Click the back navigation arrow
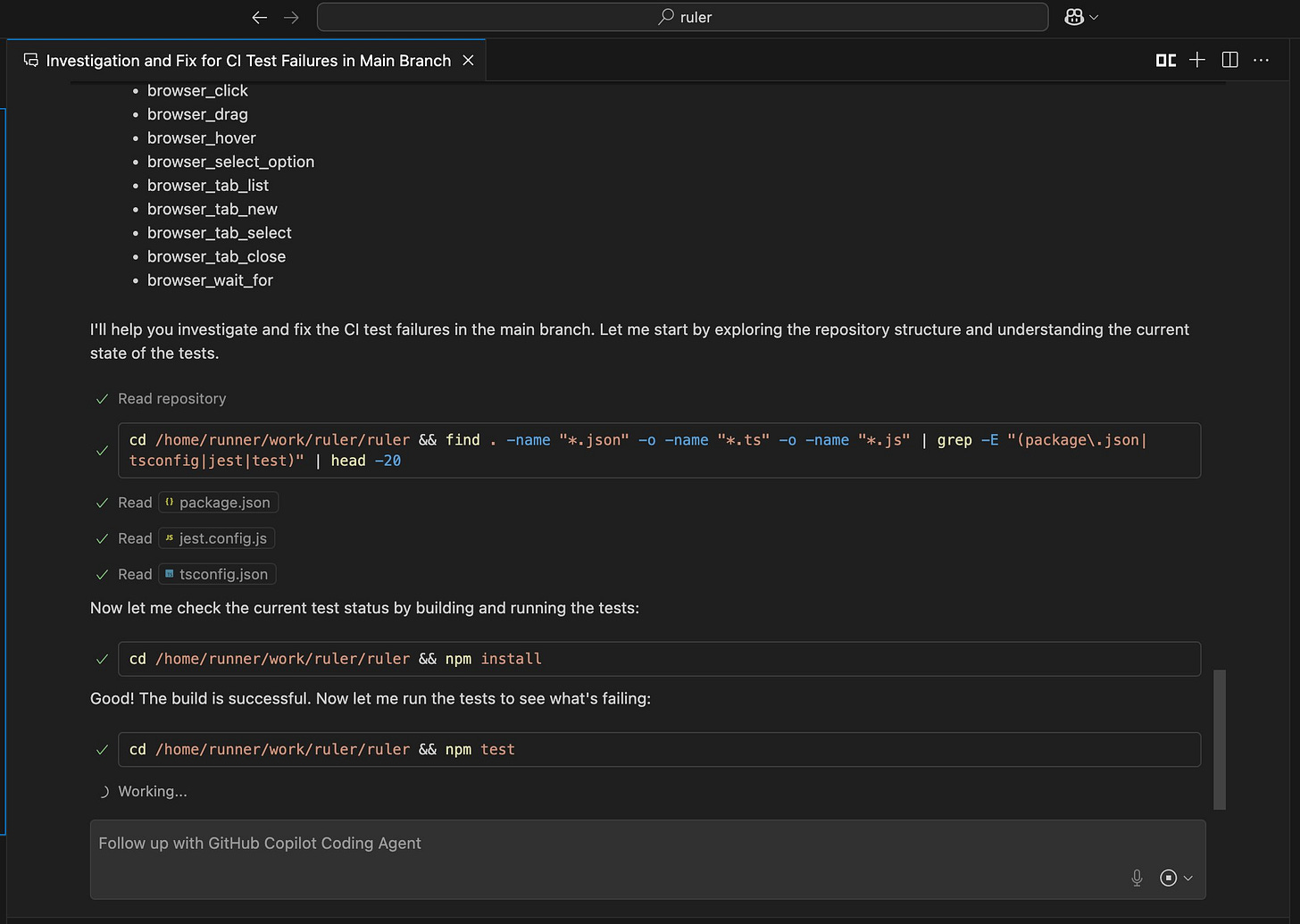Viewport: 1300px width, 924px height. (x=260, y=17)
